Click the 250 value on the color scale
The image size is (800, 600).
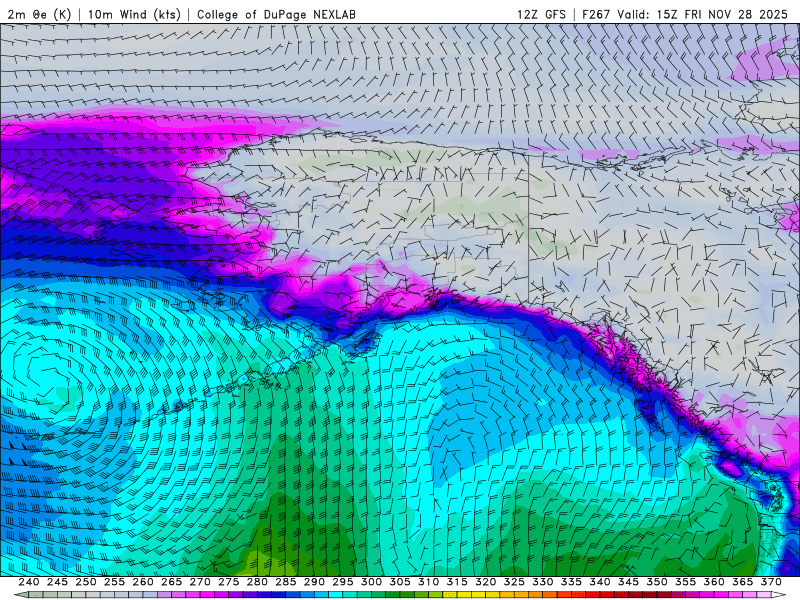tap(86, 582)
